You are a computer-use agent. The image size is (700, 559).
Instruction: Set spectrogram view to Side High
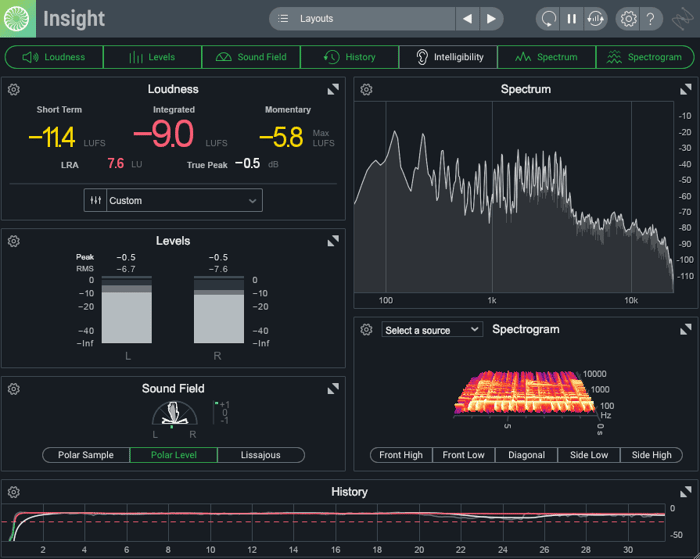651,455
